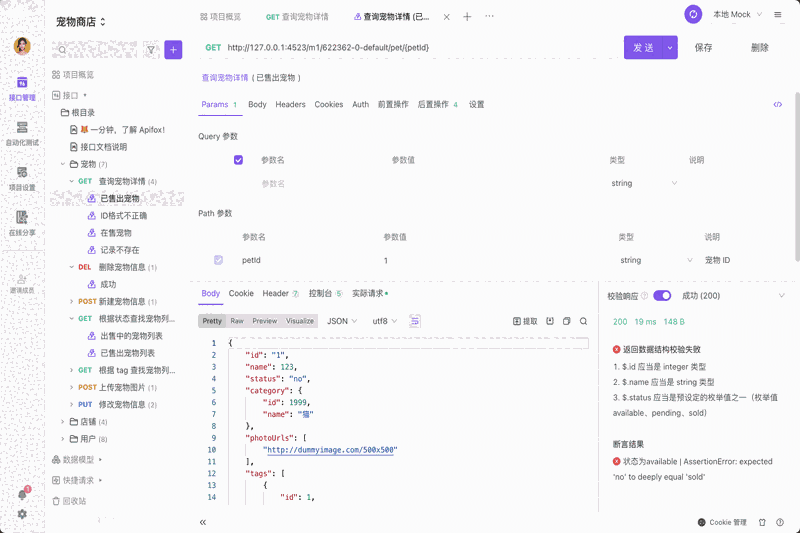Click 提取 extract button in response
800x533 pixels.
coord(525,321)
